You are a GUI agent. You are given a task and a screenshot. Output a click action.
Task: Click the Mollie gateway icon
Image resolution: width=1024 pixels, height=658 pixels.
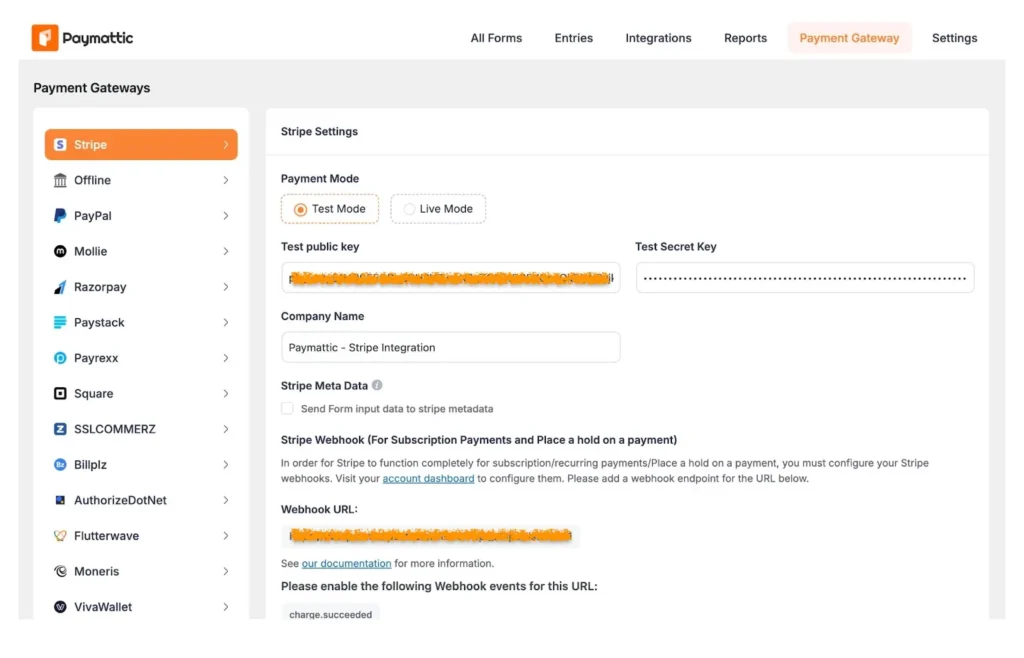pyautogui.click(x=60, y=252)
